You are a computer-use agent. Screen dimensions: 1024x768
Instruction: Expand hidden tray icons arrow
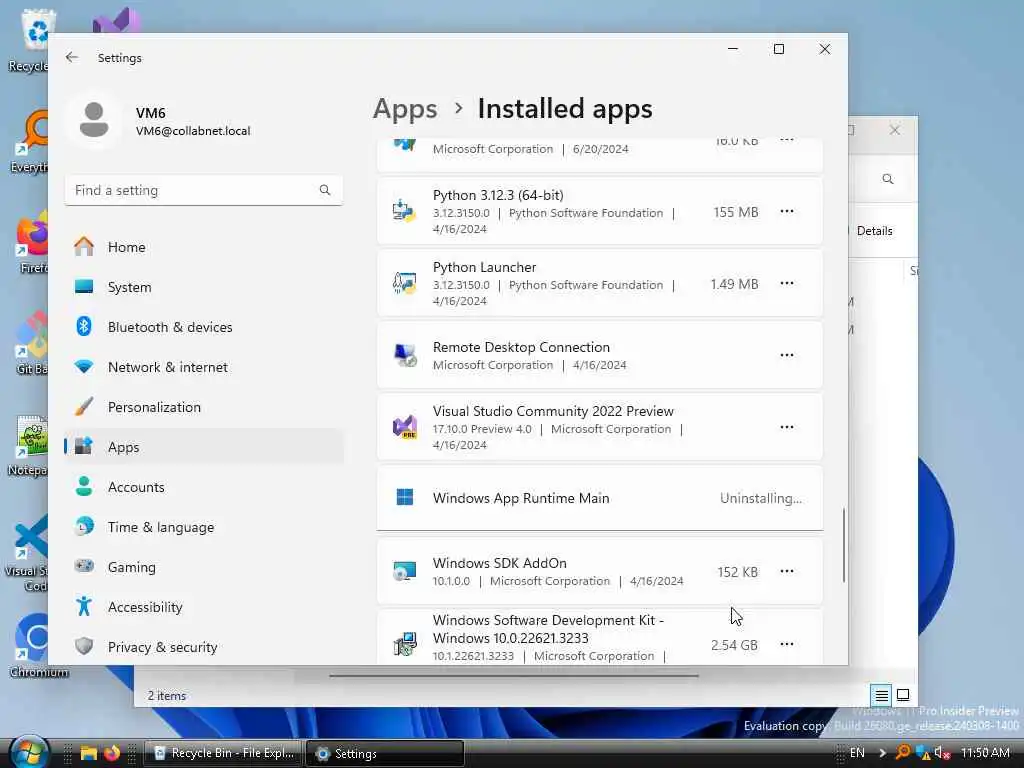[x=882, y=753]
